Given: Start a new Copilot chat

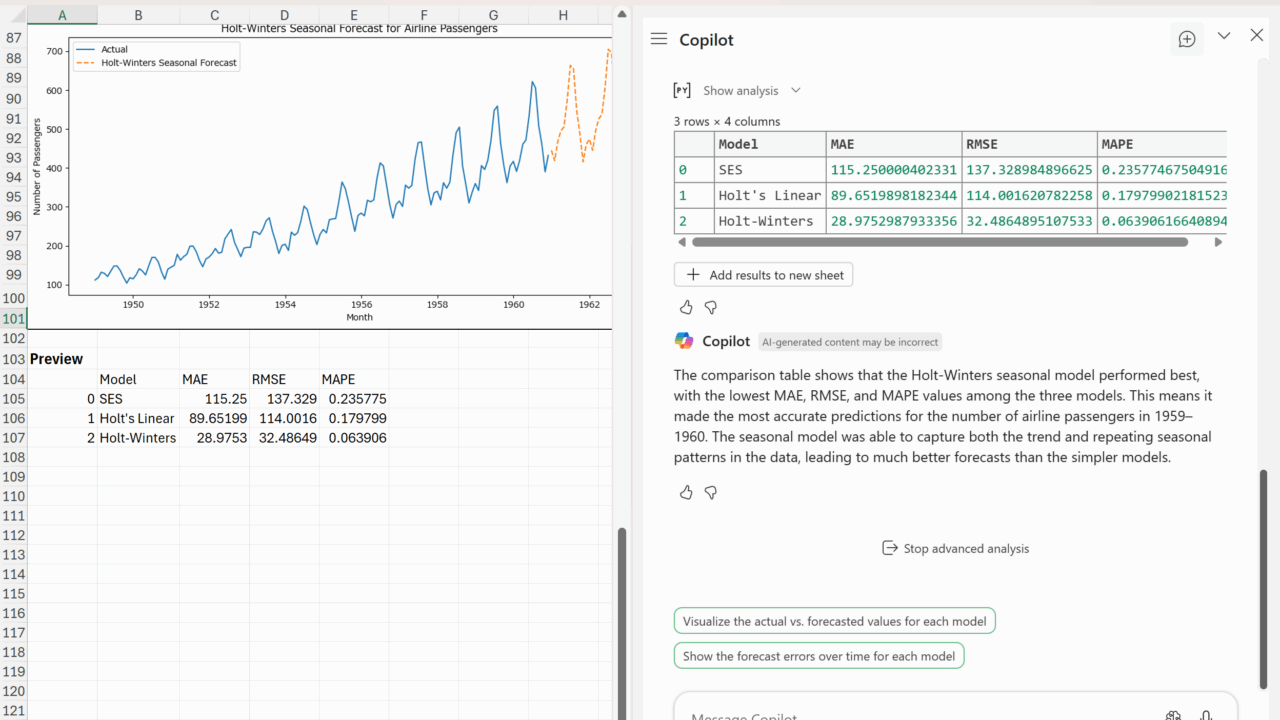Looking at the screenshot, I should (1187, 39).
